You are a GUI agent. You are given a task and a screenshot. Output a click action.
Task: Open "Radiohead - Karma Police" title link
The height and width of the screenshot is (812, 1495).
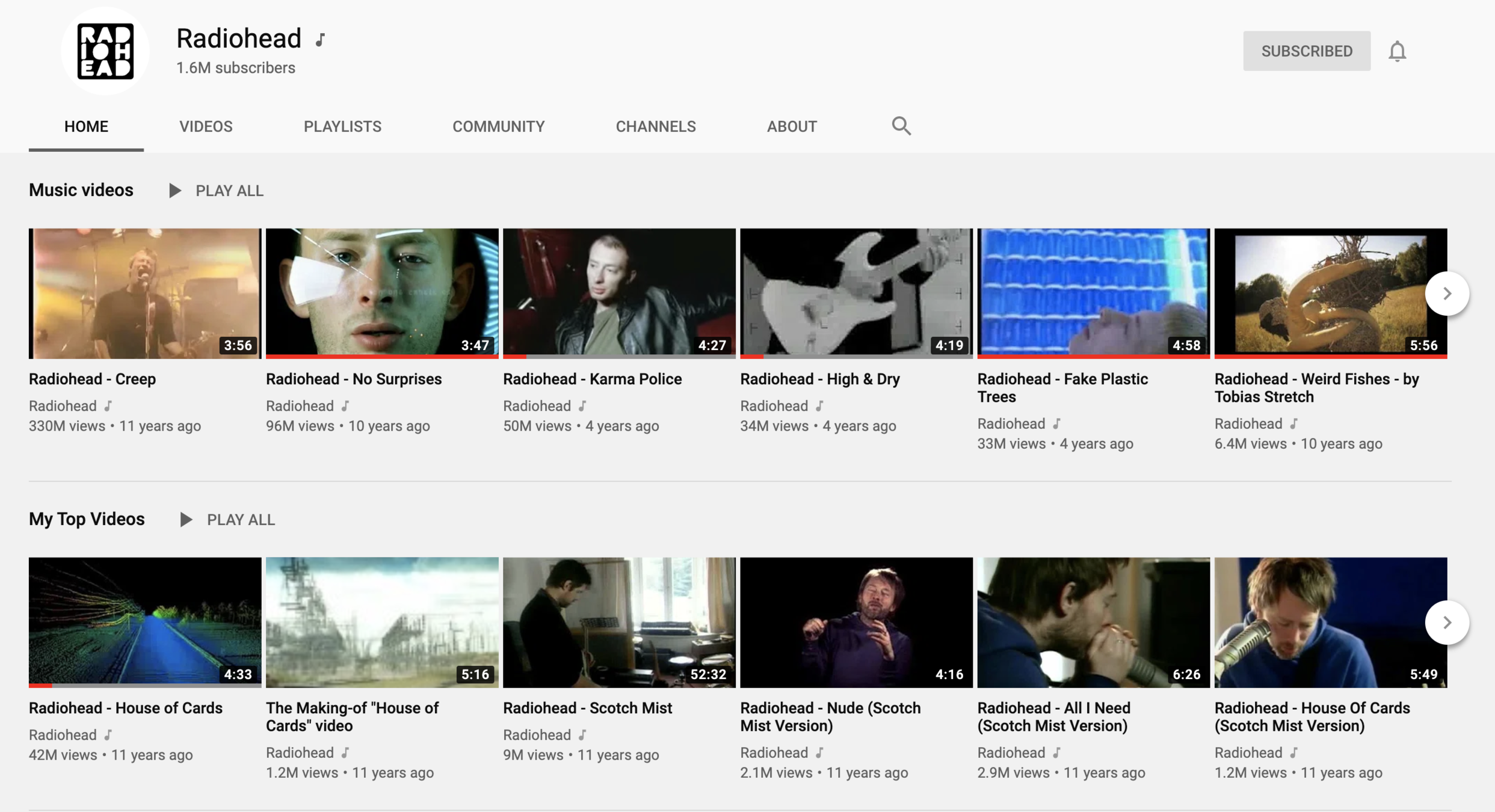(592, 379)
